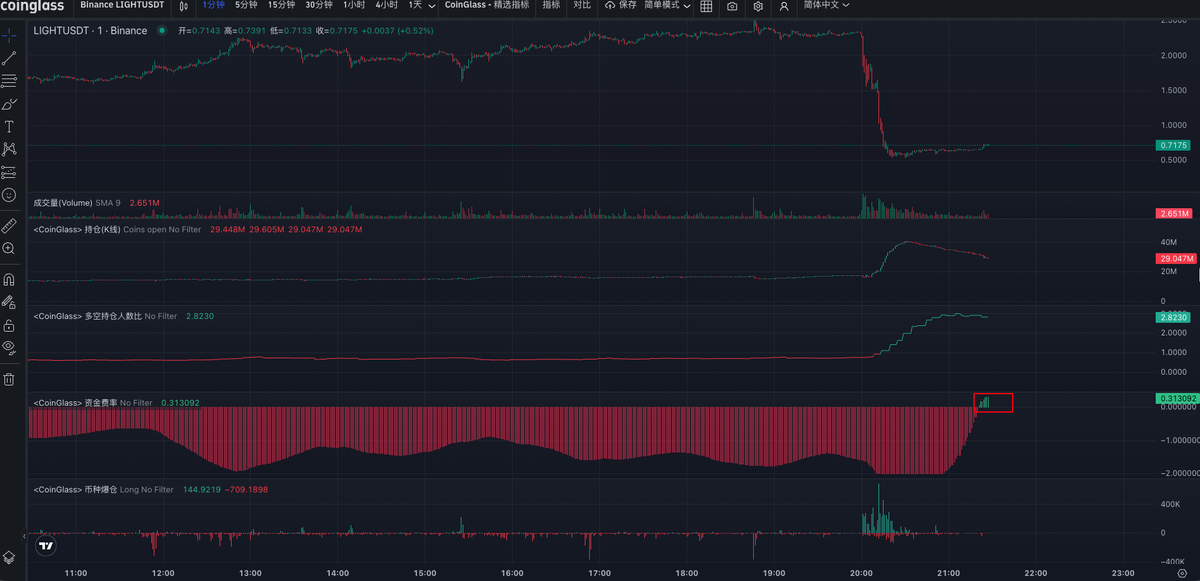The height and width of the screenshot is (581, 1200).
Task: Switch to the 15分钟 timeframe
Action: click(x=281, y=5)
